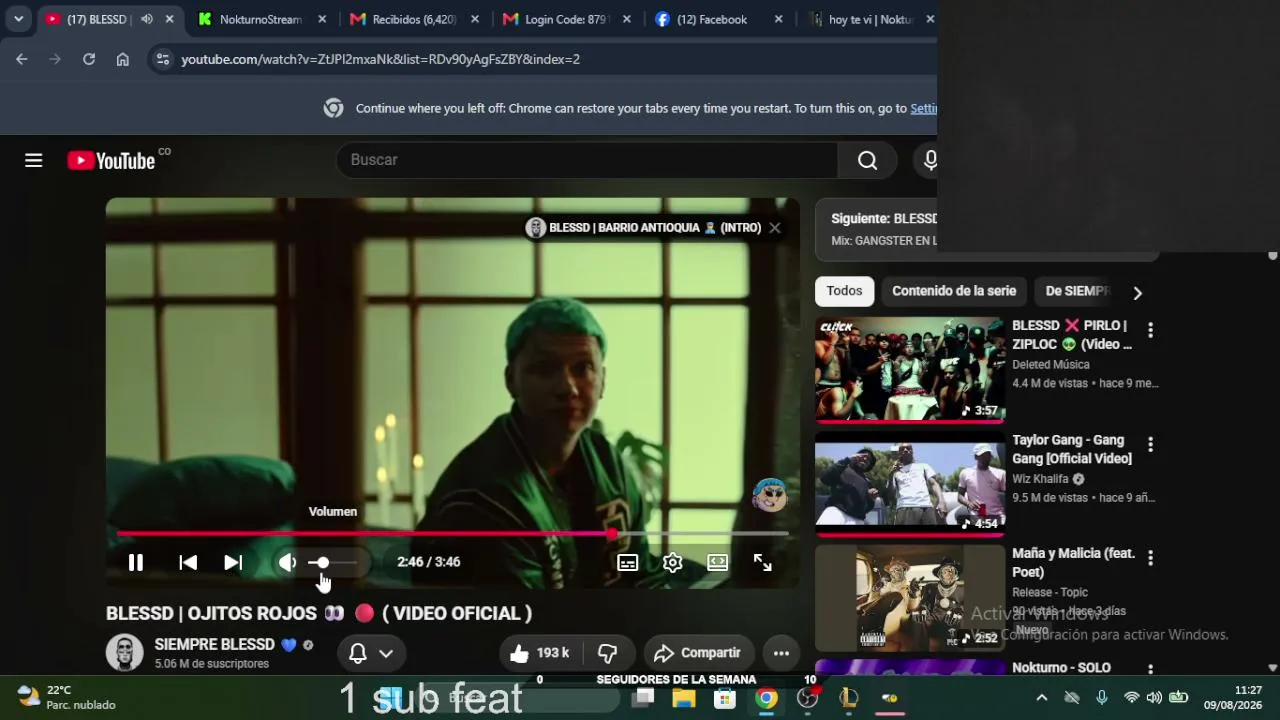
Task: Reload the current page
Action: click(x=89, y=59)
